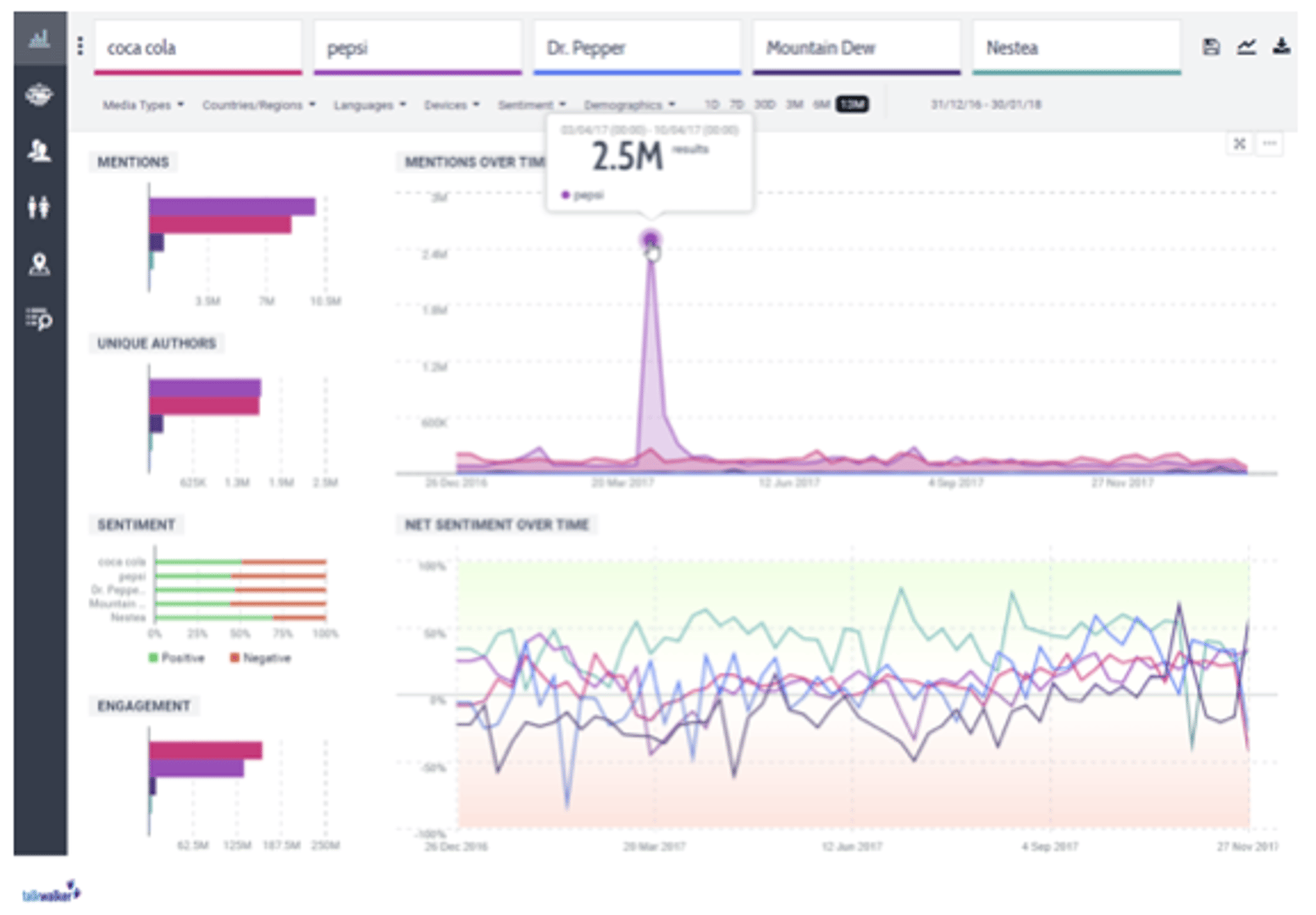Click the save icon near top right
1316x915 pixels.
[x=1210, y=47]
